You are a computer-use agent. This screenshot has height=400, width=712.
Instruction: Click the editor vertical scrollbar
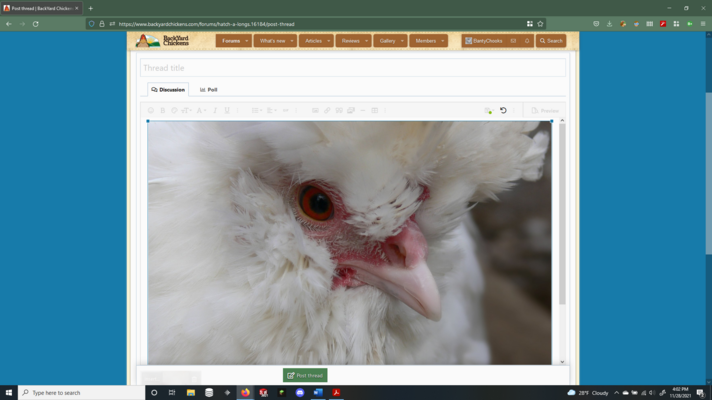point(562,213)
